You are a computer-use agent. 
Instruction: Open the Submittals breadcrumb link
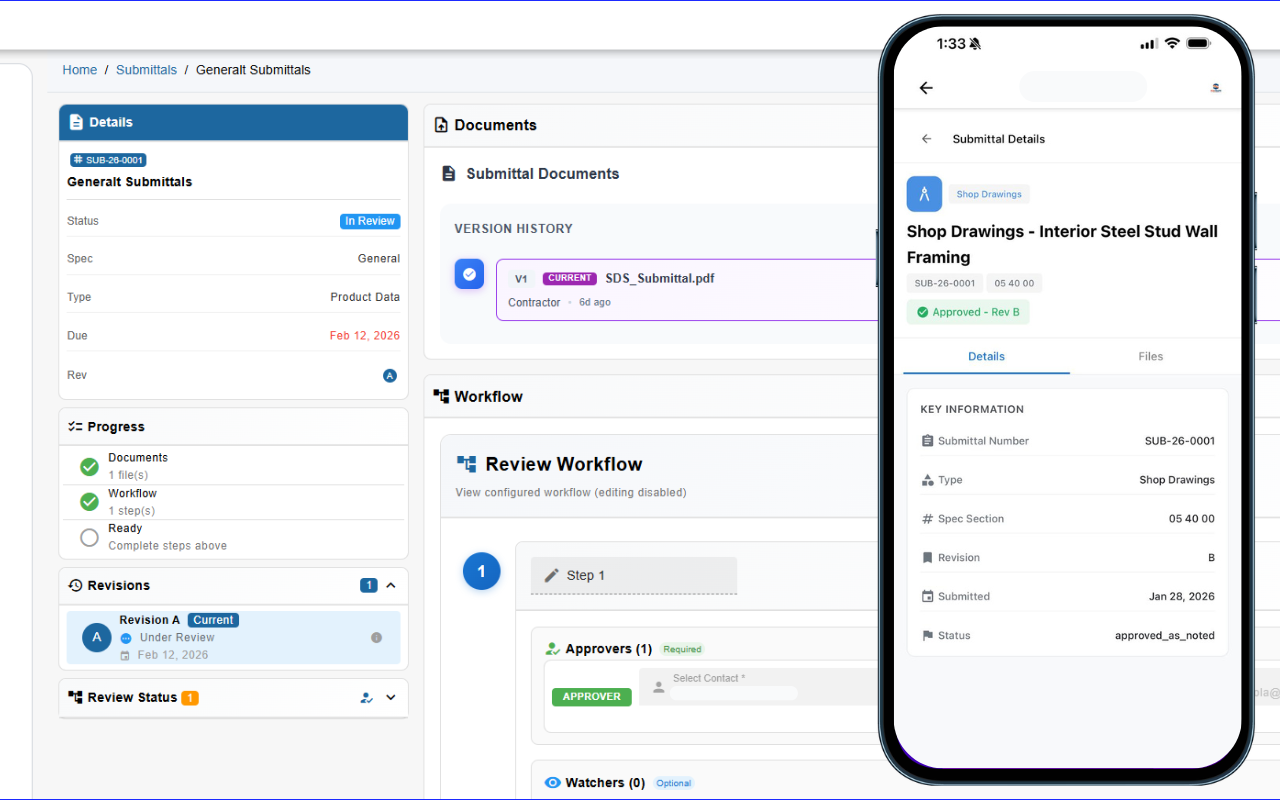point(146,70)
